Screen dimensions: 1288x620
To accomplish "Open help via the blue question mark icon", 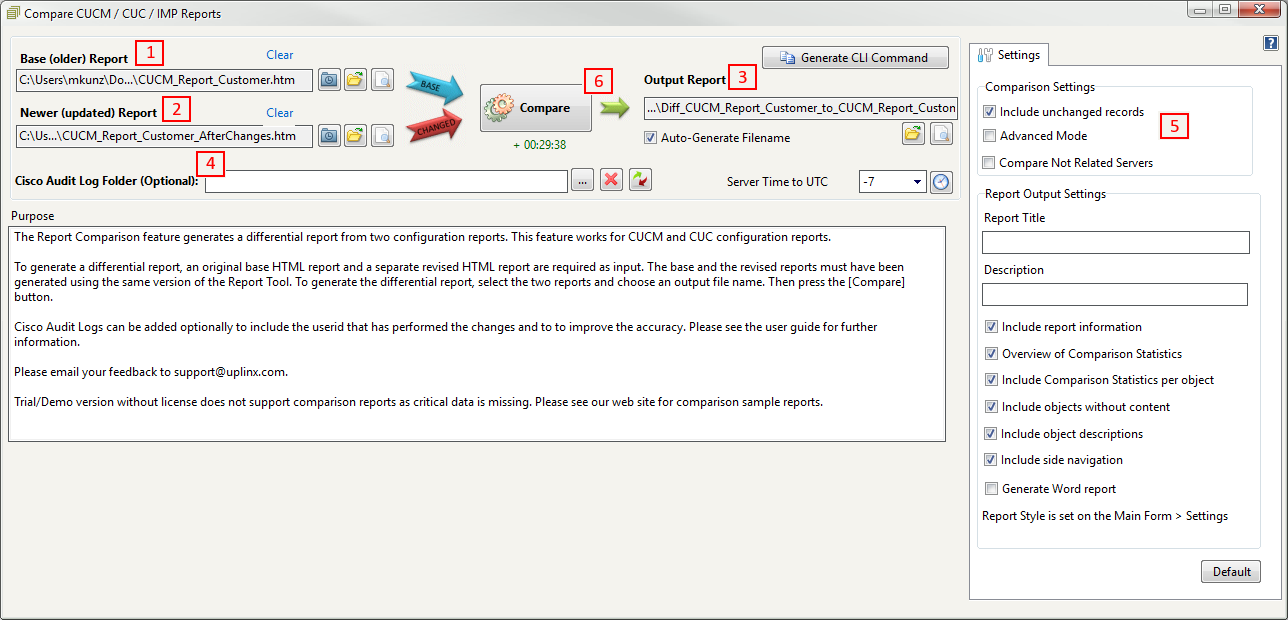I will click(1270, 43).
